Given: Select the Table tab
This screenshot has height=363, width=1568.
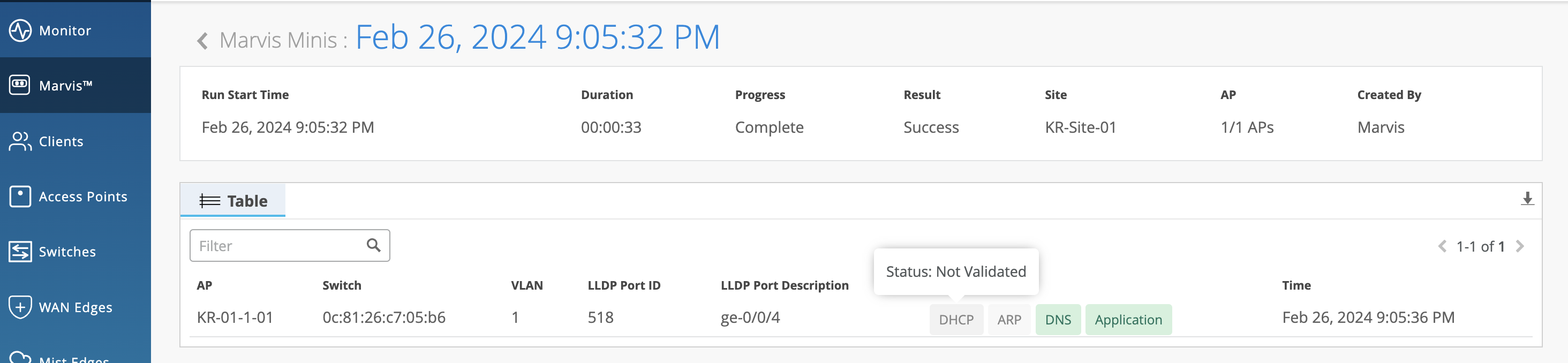Looking at the screenshot, I should pos(233,201).
